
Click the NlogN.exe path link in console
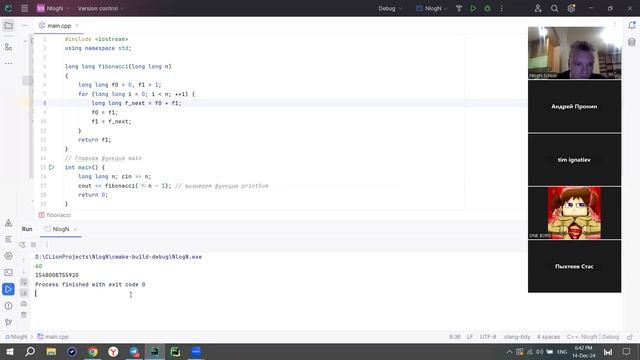click(118, 257)
